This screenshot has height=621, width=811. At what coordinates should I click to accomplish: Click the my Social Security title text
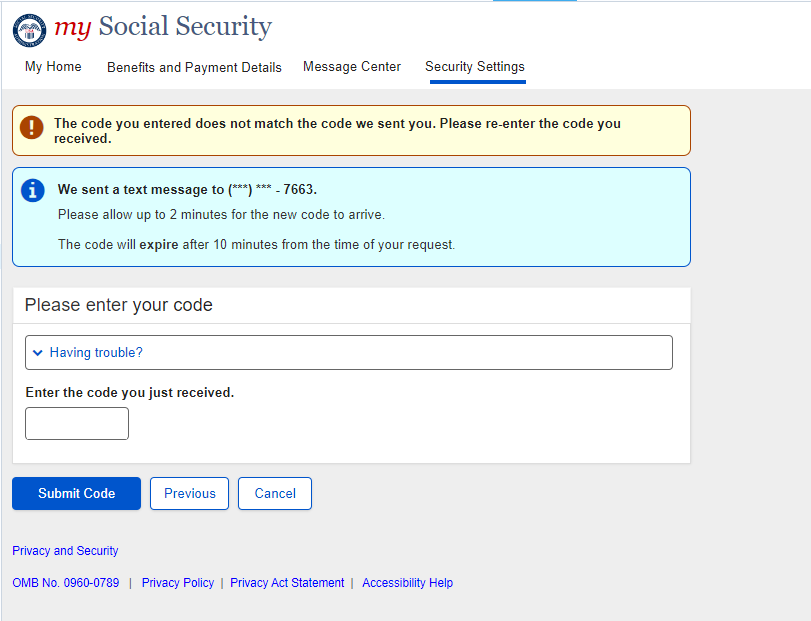click(163, 27)
